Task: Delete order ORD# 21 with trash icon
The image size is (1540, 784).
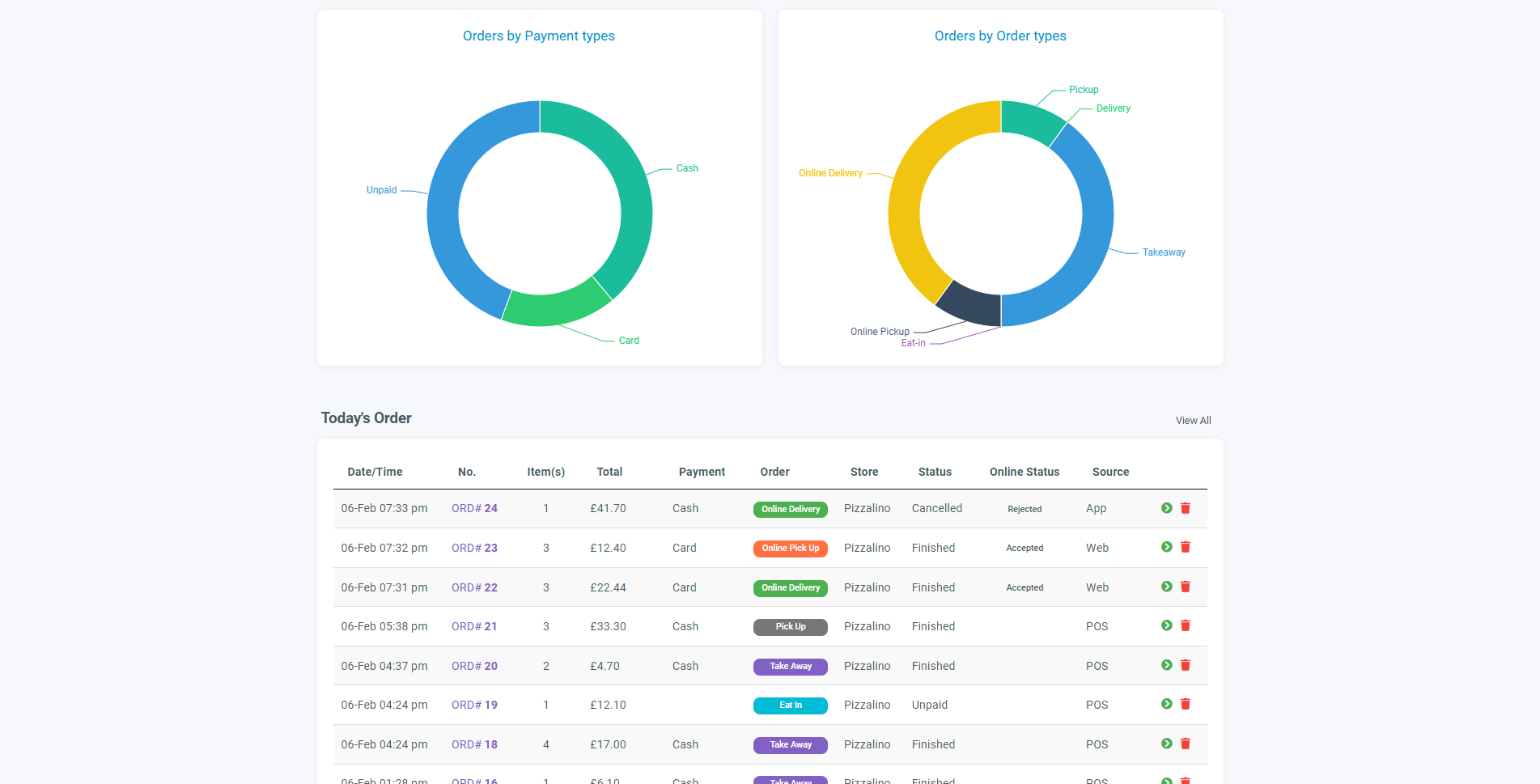Action: tap(1186, 625)
